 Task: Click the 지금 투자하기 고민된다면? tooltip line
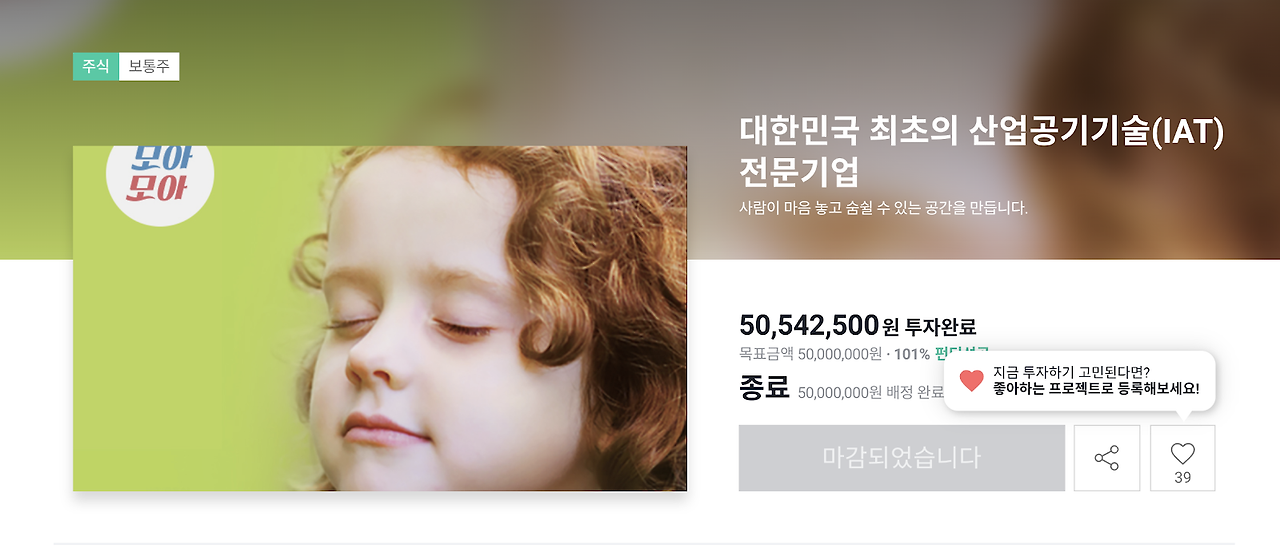pos(1071,372)
